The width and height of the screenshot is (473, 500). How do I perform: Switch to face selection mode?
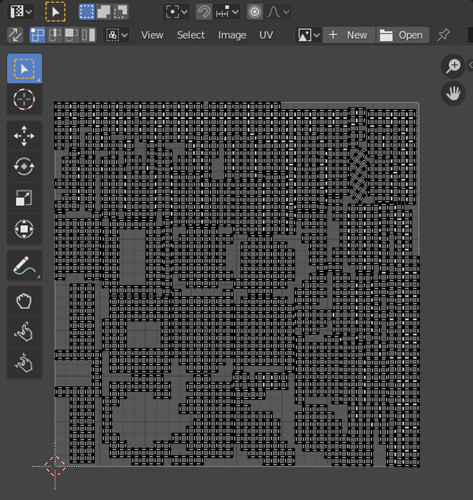point(71,35)
